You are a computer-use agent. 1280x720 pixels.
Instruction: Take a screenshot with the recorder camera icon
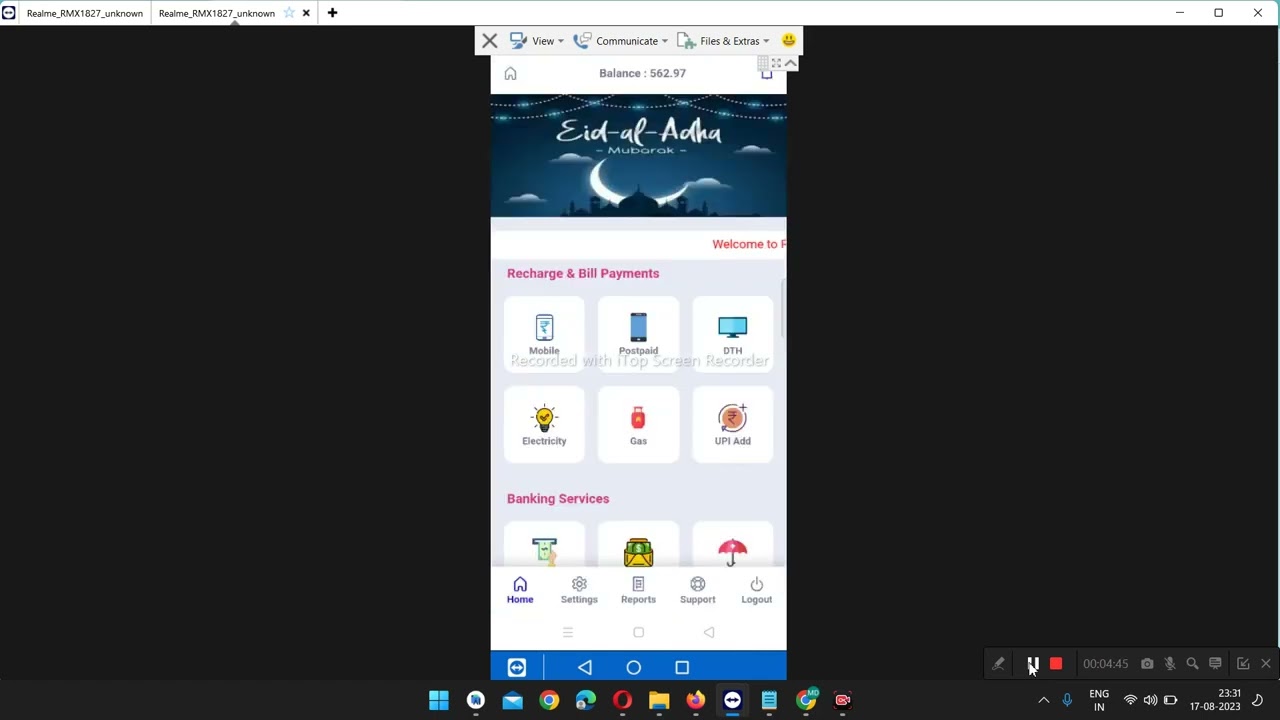1147,663
